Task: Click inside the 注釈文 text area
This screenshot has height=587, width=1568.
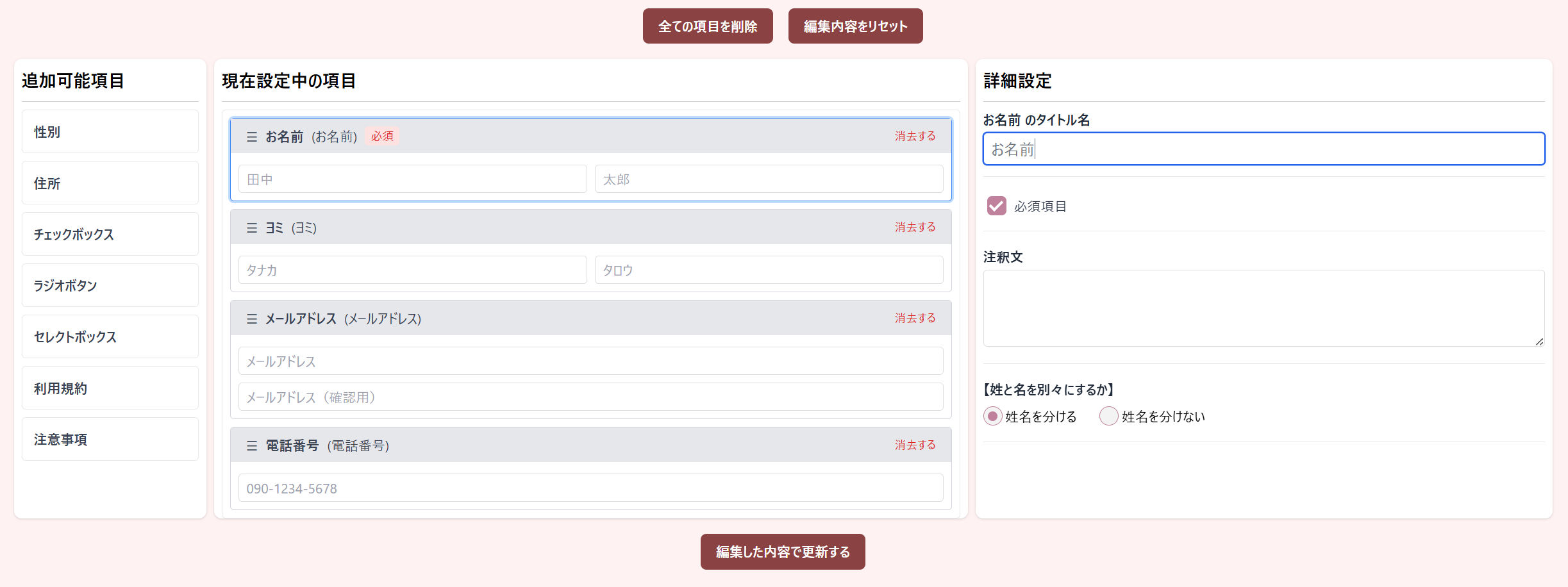Action: 1263,308
